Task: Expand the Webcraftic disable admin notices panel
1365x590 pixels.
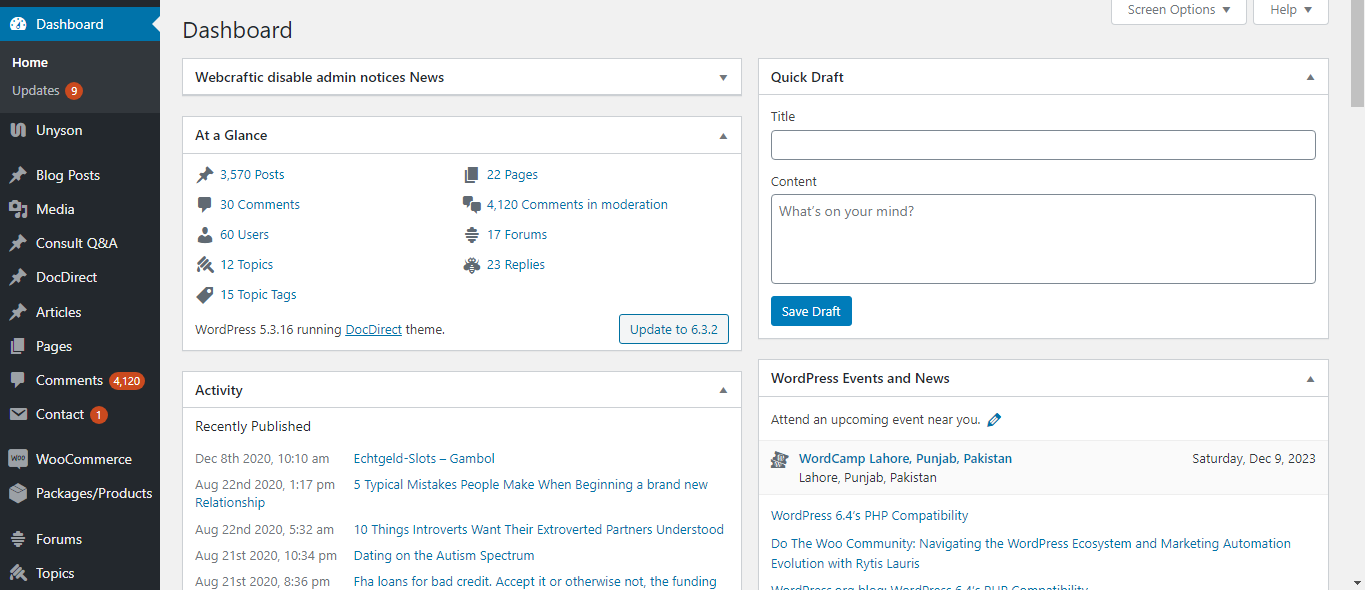Action: 723,77
